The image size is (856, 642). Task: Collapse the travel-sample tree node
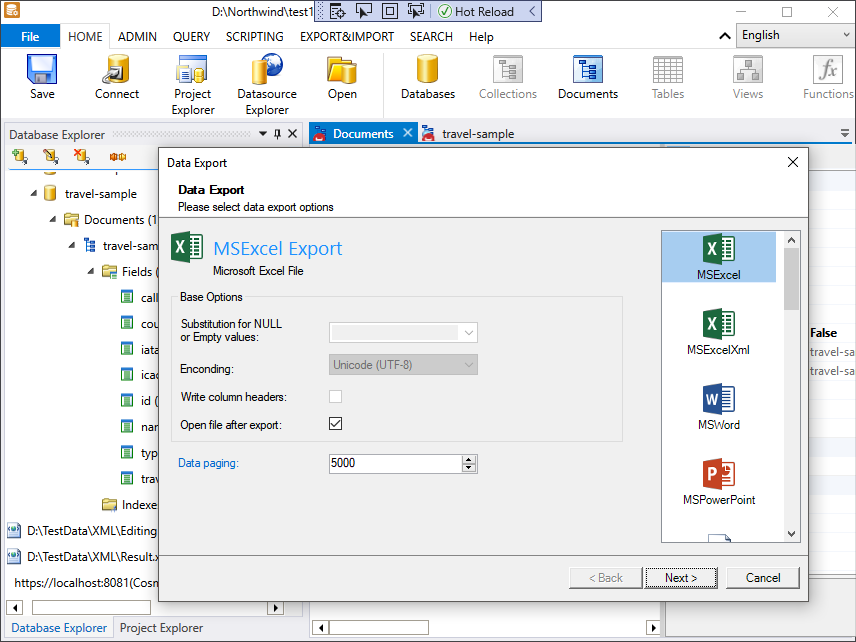[x=33, y=193]
